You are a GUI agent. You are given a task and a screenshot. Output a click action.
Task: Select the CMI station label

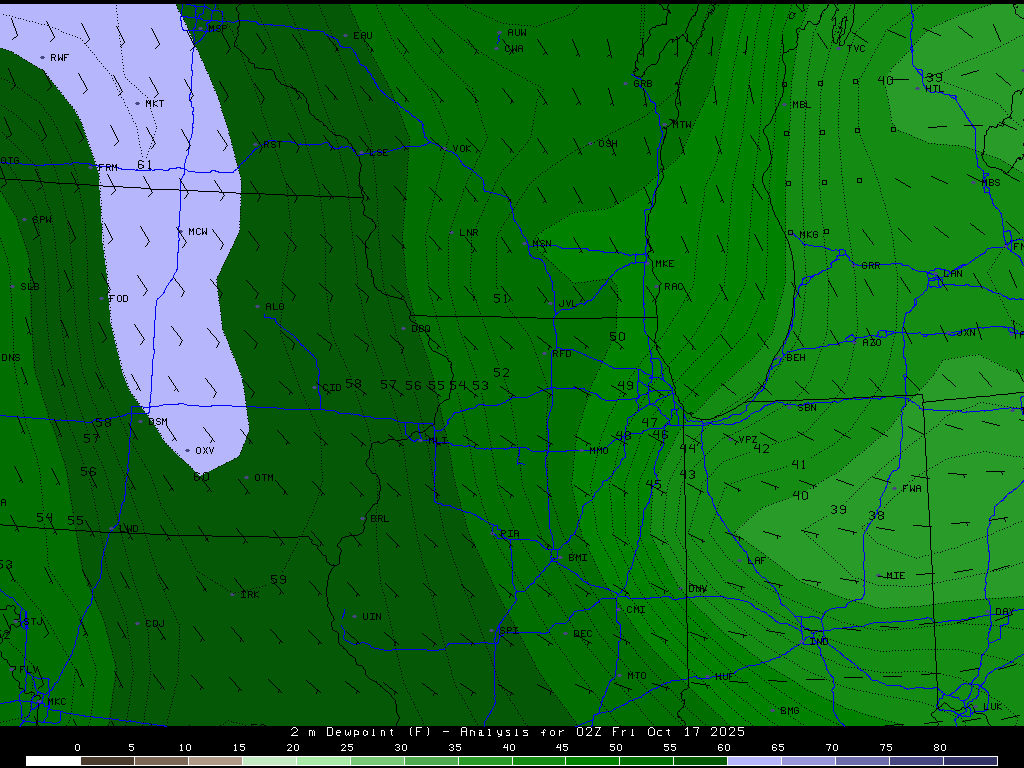(635, 609)
